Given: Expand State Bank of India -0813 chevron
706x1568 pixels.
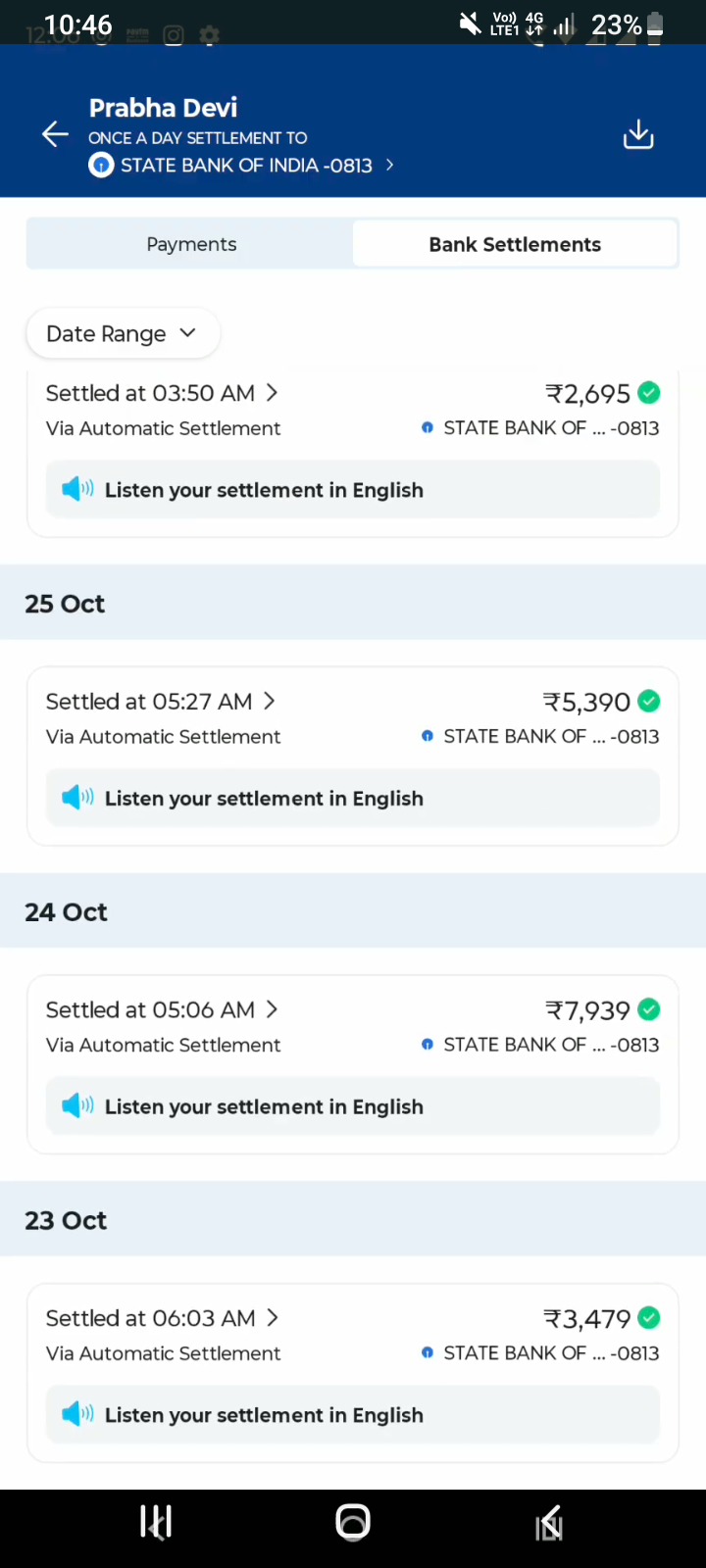Looking at the screenshot, I should point(390,166).
